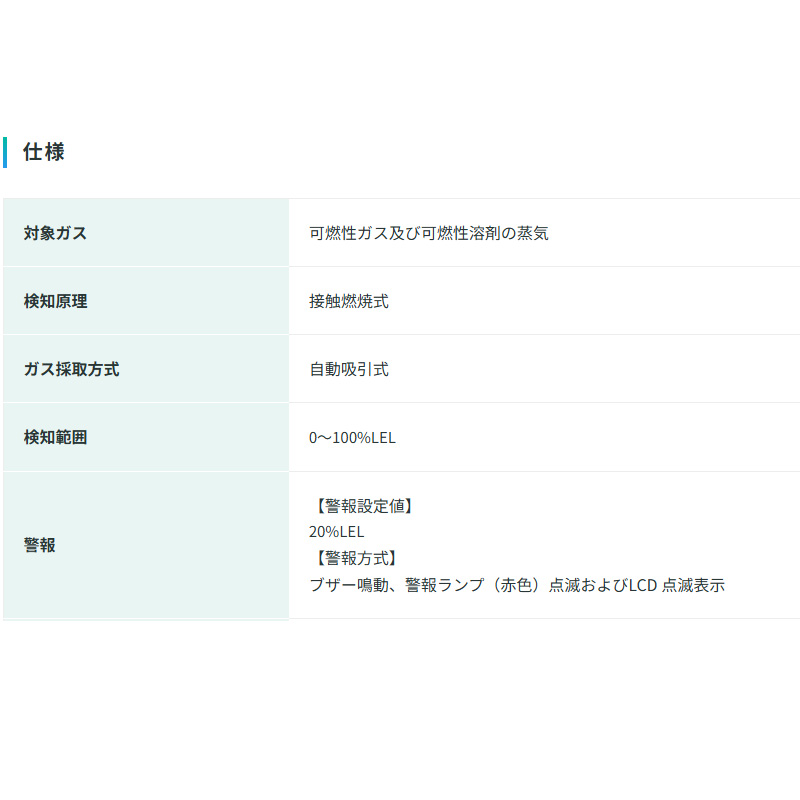Image resolution: width=800 pixels, height=800 pixels.
Task: Click the 【警報方式】 subheading
Action: (x=354, y=558)
